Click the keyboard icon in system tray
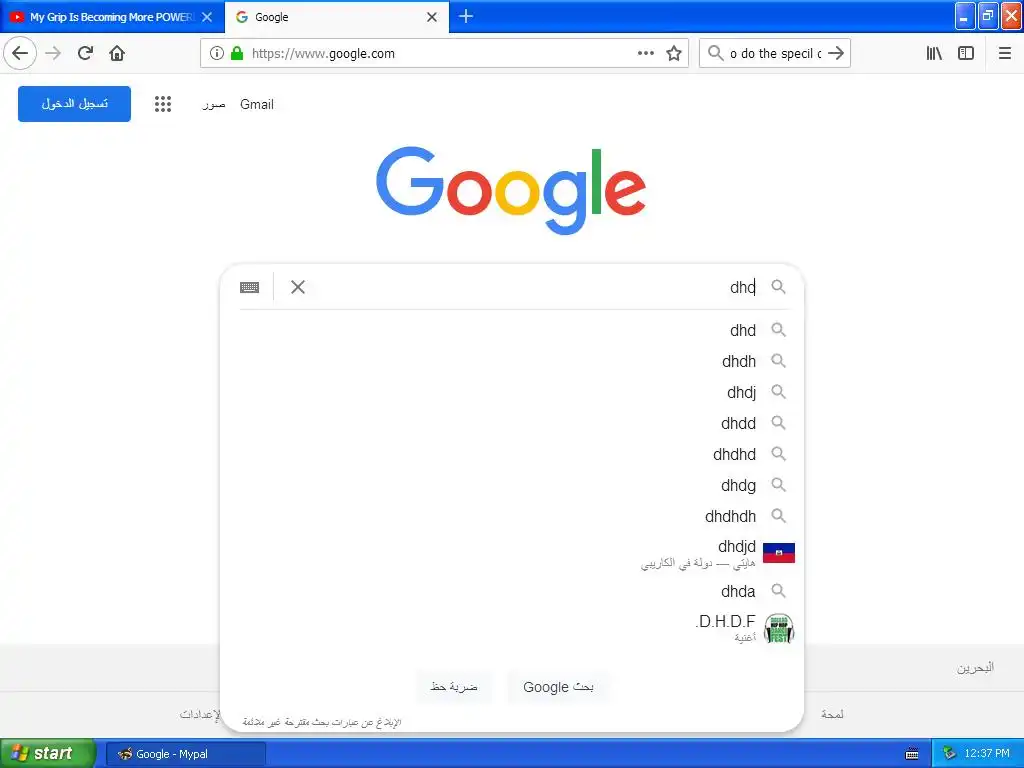Screen dimensions: 1024x768 (912, 754)
